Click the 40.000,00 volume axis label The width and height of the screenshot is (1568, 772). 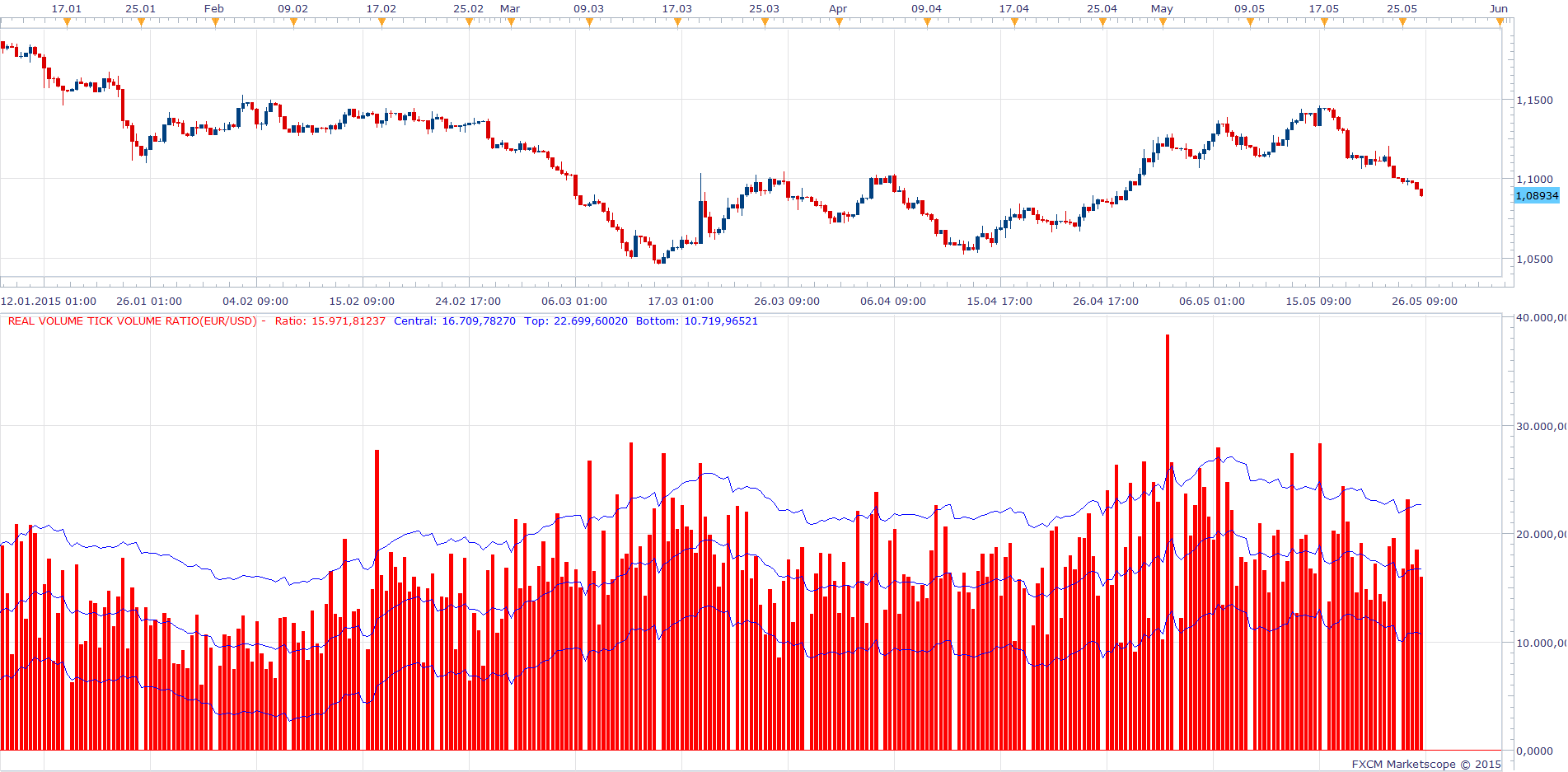point(1542,317)
